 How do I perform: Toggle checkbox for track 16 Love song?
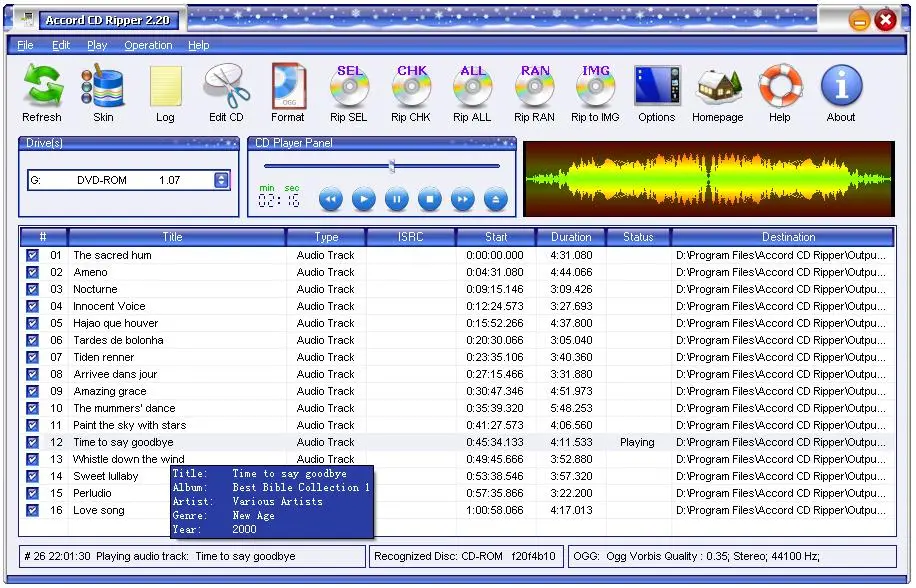(32, 510)
